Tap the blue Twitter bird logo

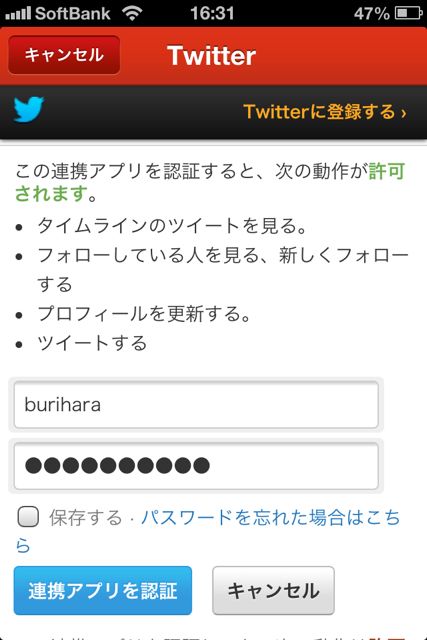[x=29, y=109]
